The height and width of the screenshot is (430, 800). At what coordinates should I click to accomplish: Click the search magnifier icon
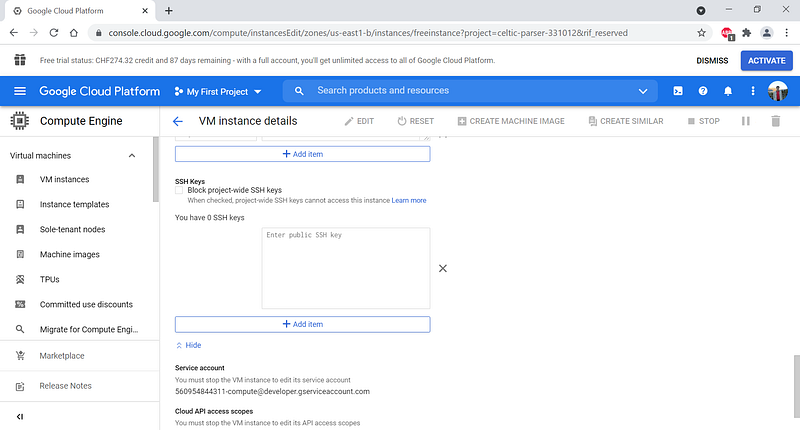point(299,91)
